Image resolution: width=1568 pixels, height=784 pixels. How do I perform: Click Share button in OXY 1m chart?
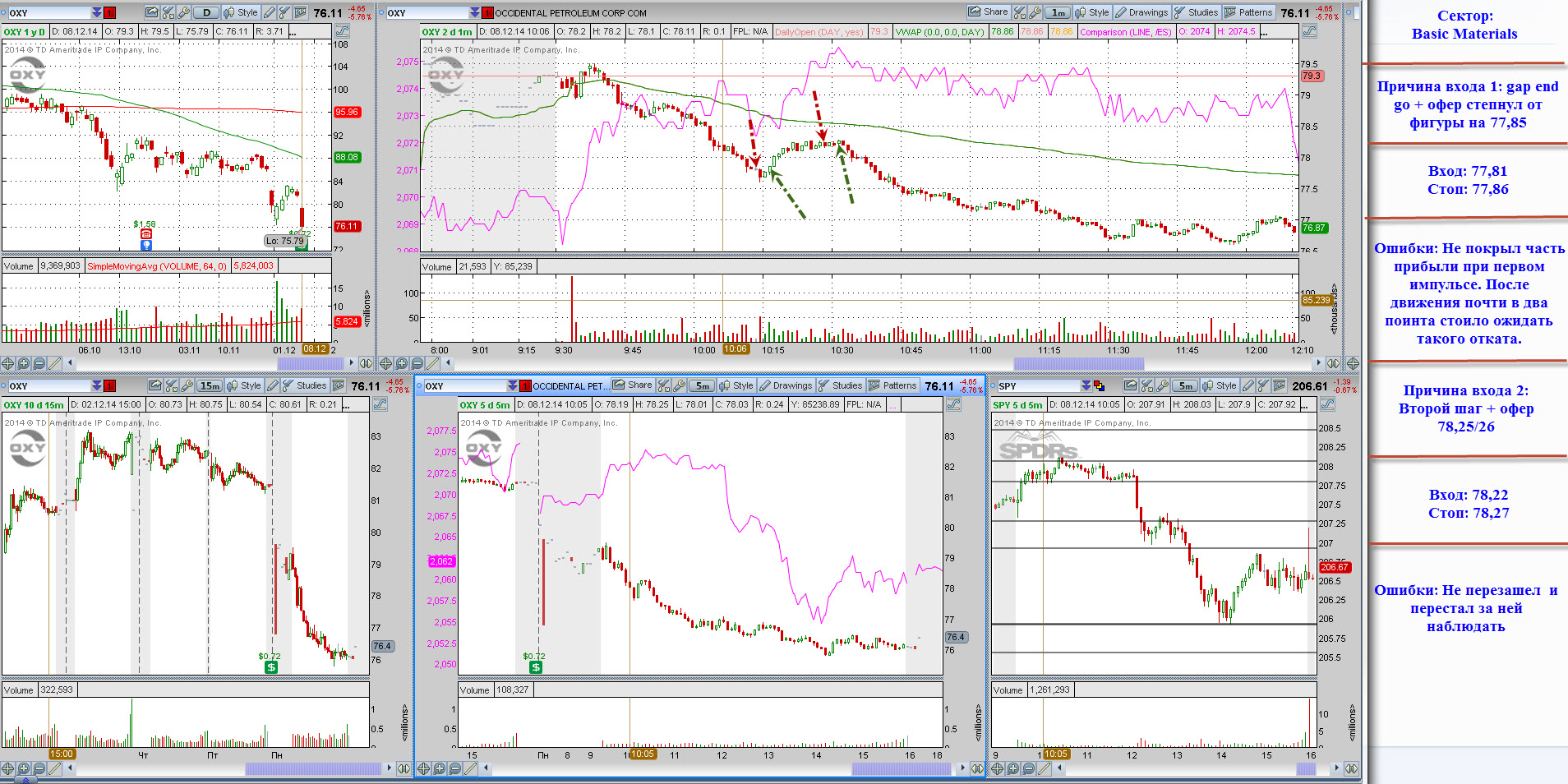tap(988, 12)
